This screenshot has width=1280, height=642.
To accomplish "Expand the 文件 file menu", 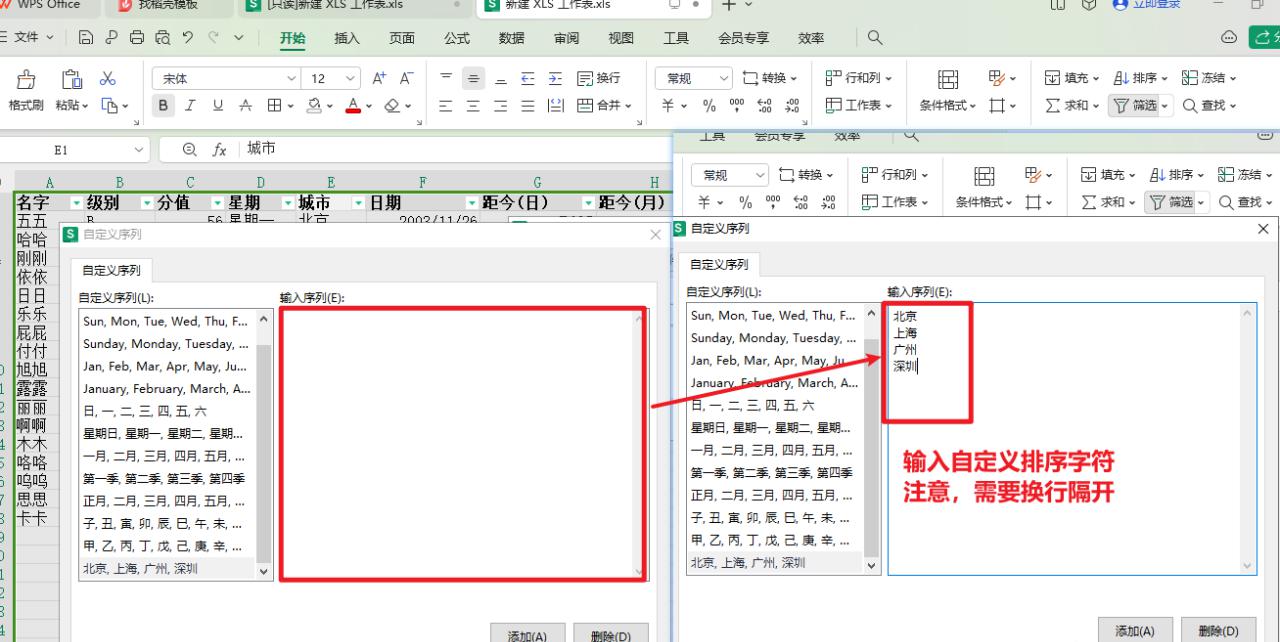I will coord(33,38).
